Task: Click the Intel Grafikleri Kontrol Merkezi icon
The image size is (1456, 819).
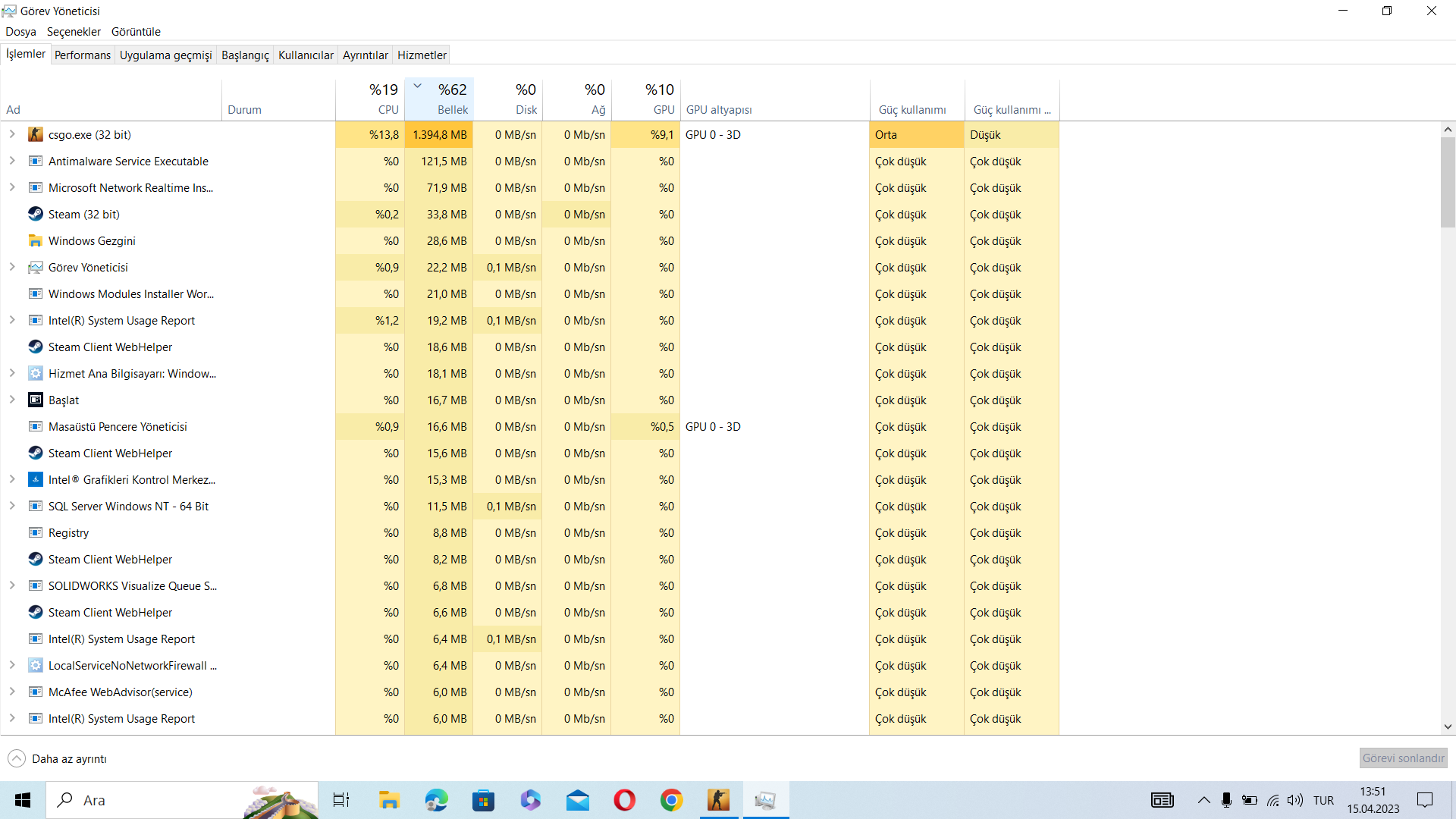Action: [x=36, y=480]
